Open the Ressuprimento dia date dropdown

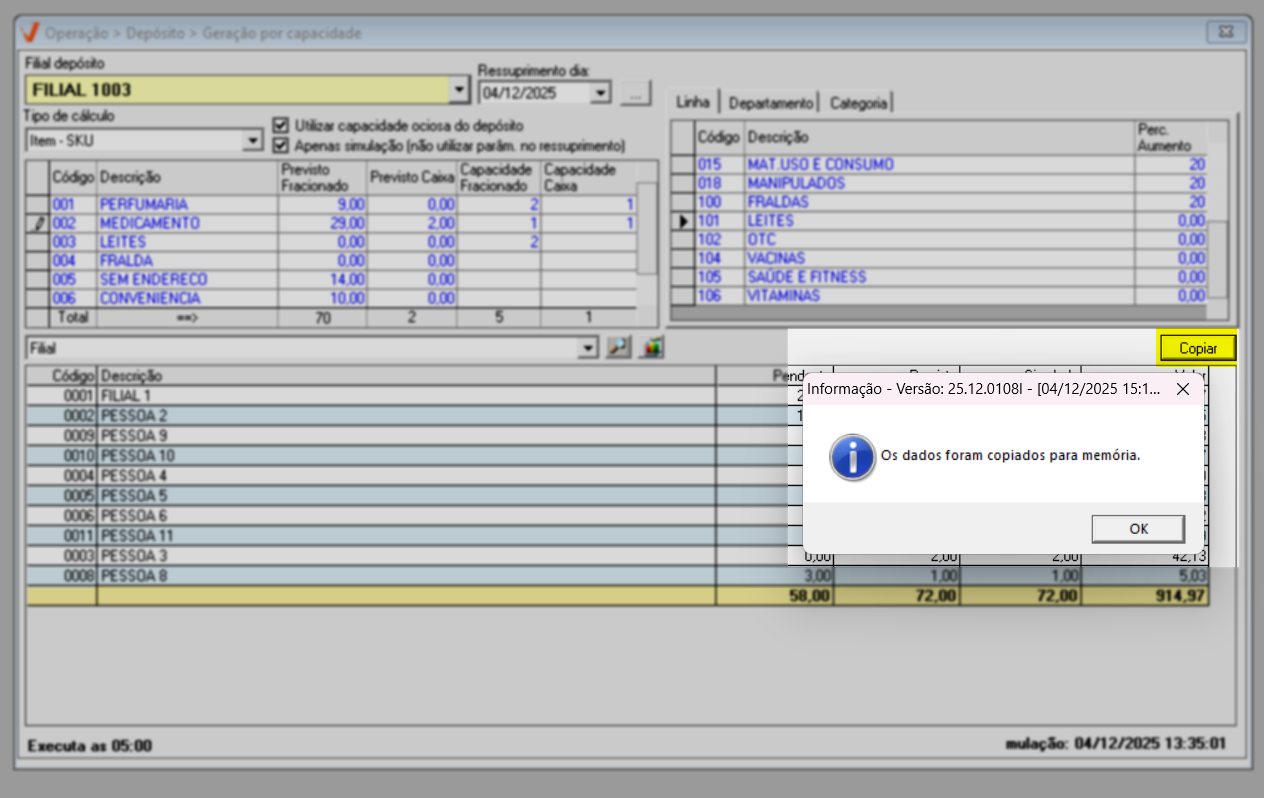pos(600,93)
